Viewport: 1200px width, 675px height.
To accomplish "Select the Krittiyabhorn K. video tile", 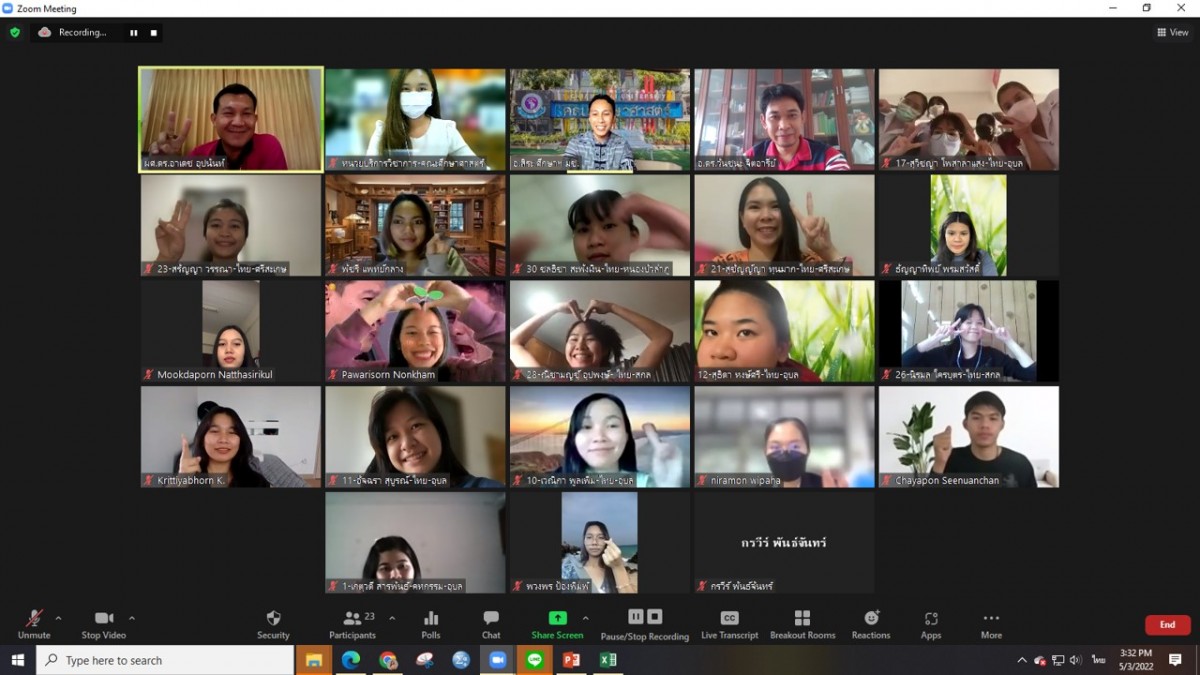I will coord(230,437).
